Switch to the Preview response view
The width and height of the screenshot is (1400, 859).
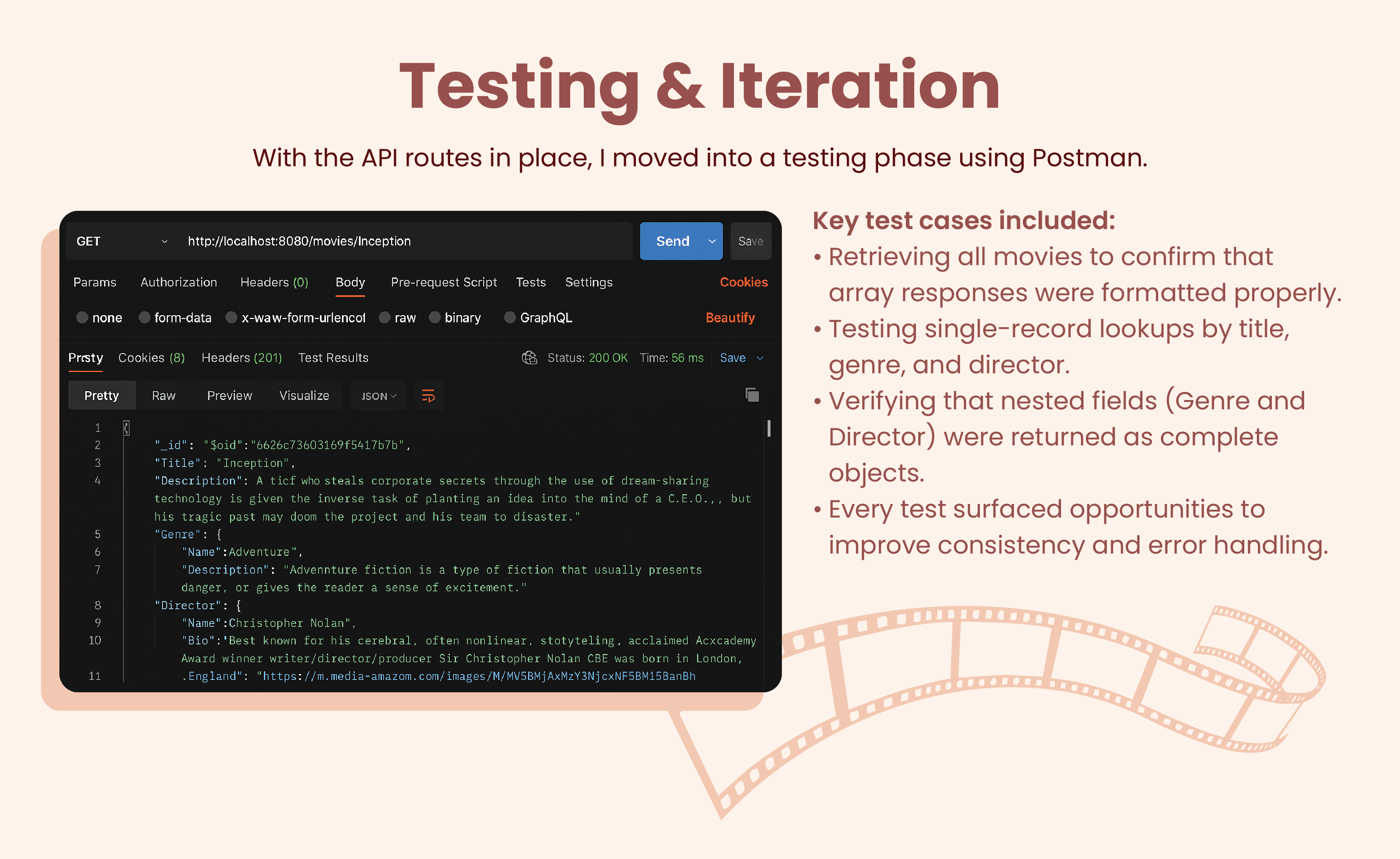(230, 395)
